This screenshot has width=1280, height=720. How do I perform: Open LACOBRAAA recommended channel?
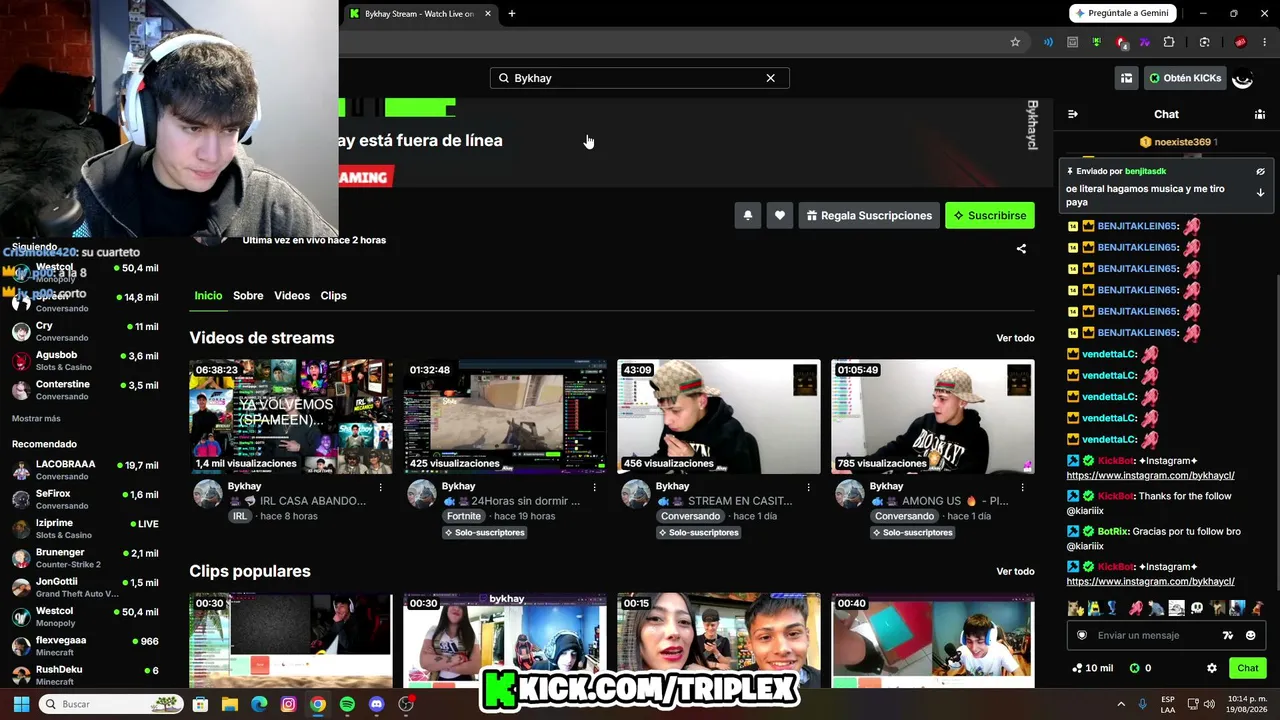point(85,470)
